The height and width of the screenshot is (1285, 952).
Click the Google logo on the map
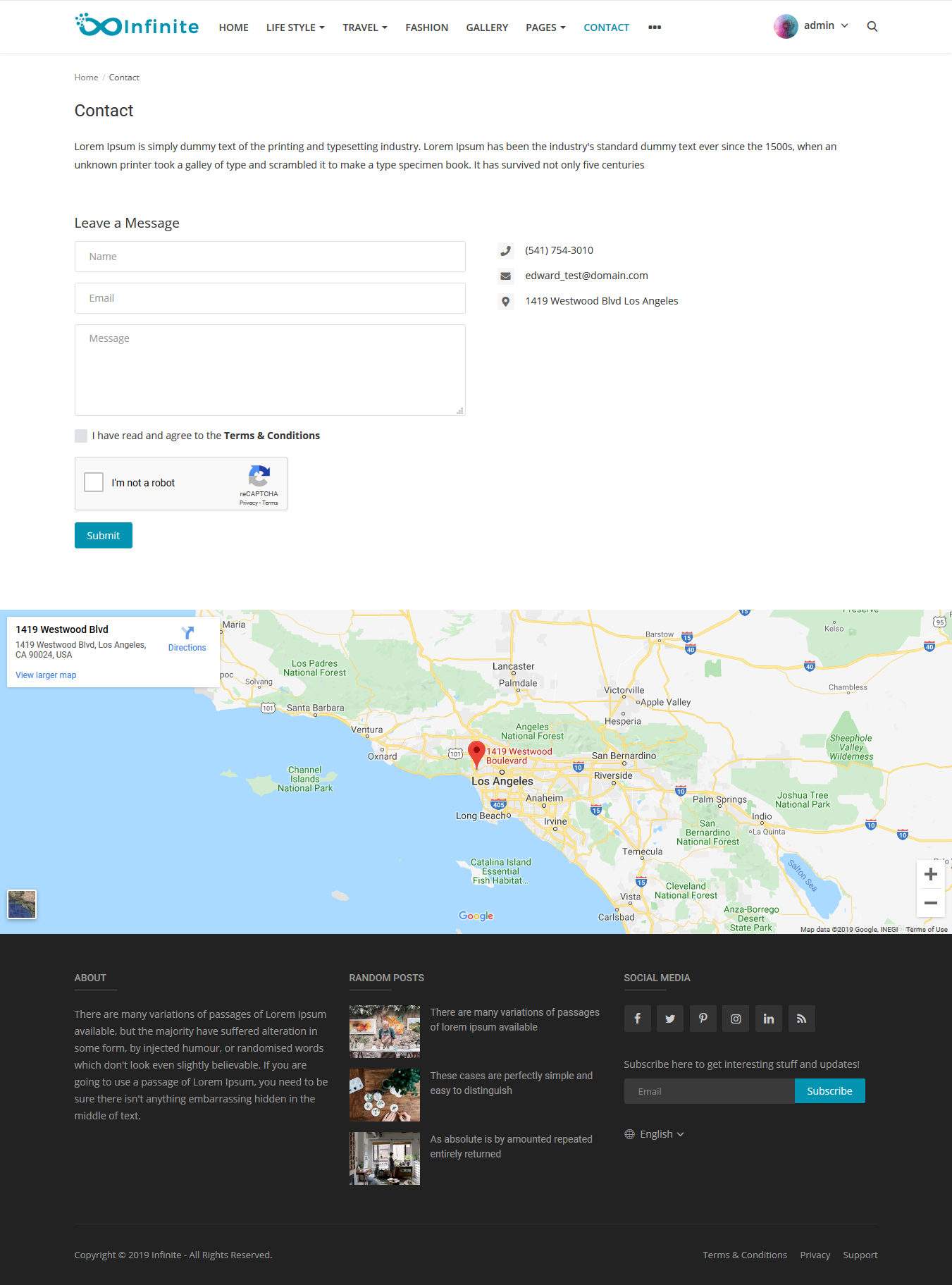tap(476, 916)
